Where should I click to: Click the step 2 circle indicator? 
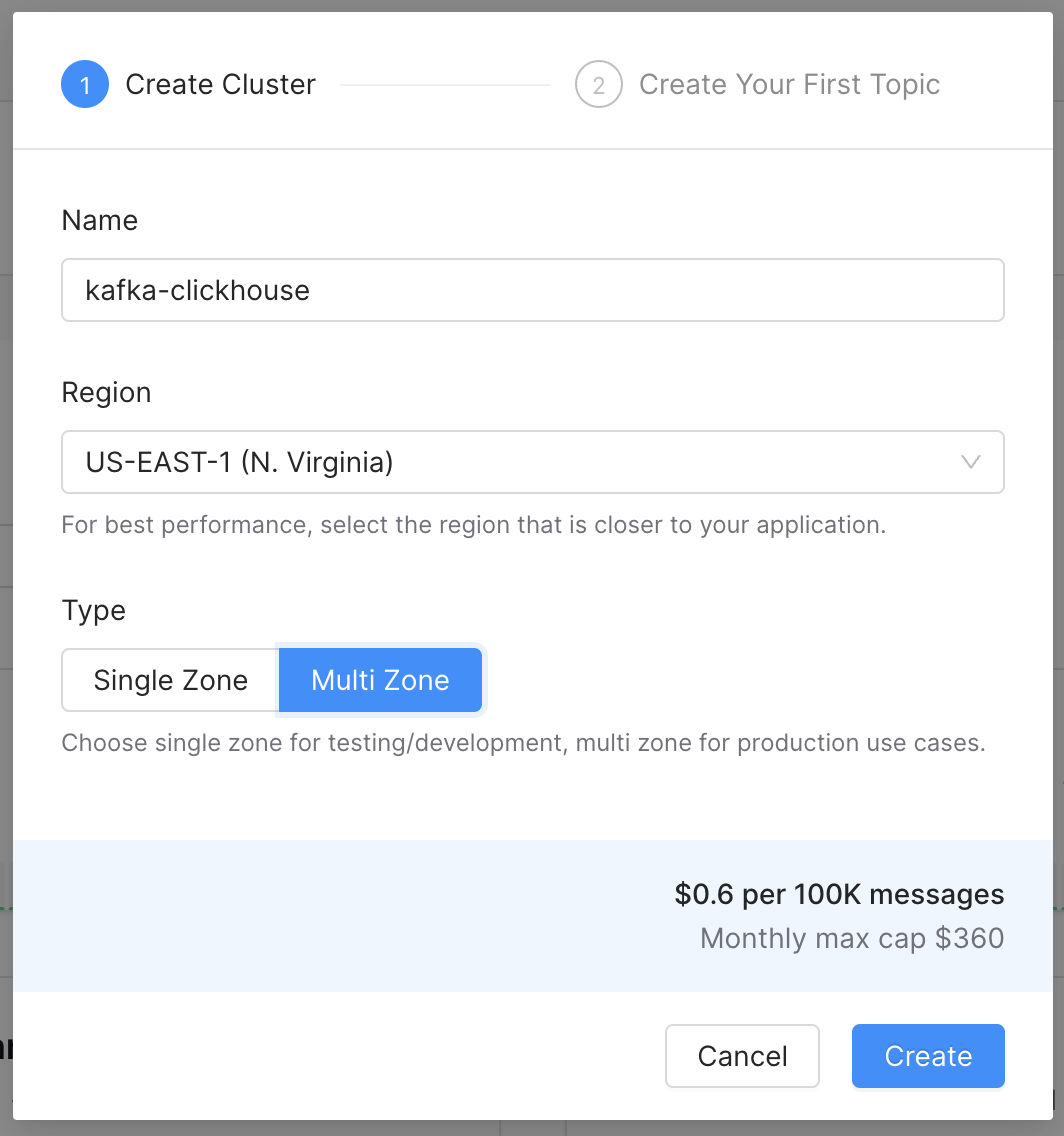click(x=598, y=84)
